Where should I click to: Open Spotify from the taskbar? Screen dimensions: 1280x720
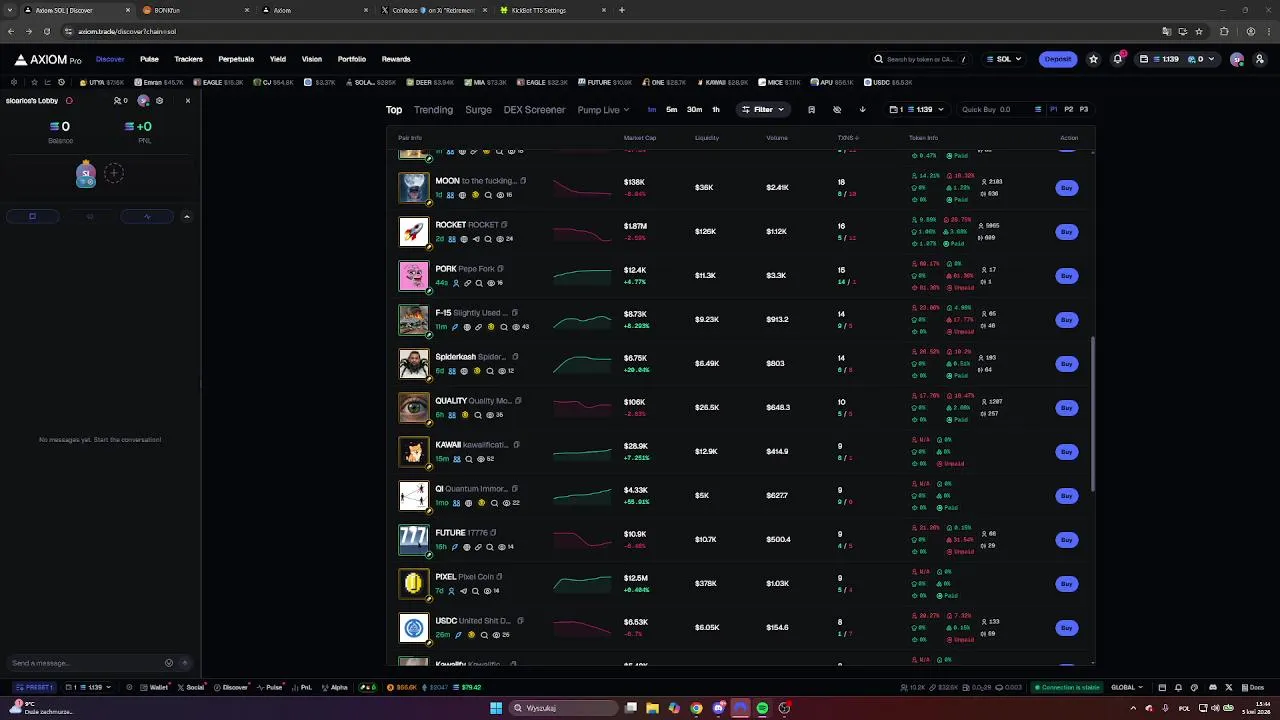pyautogui.click(x=762, y=708)
